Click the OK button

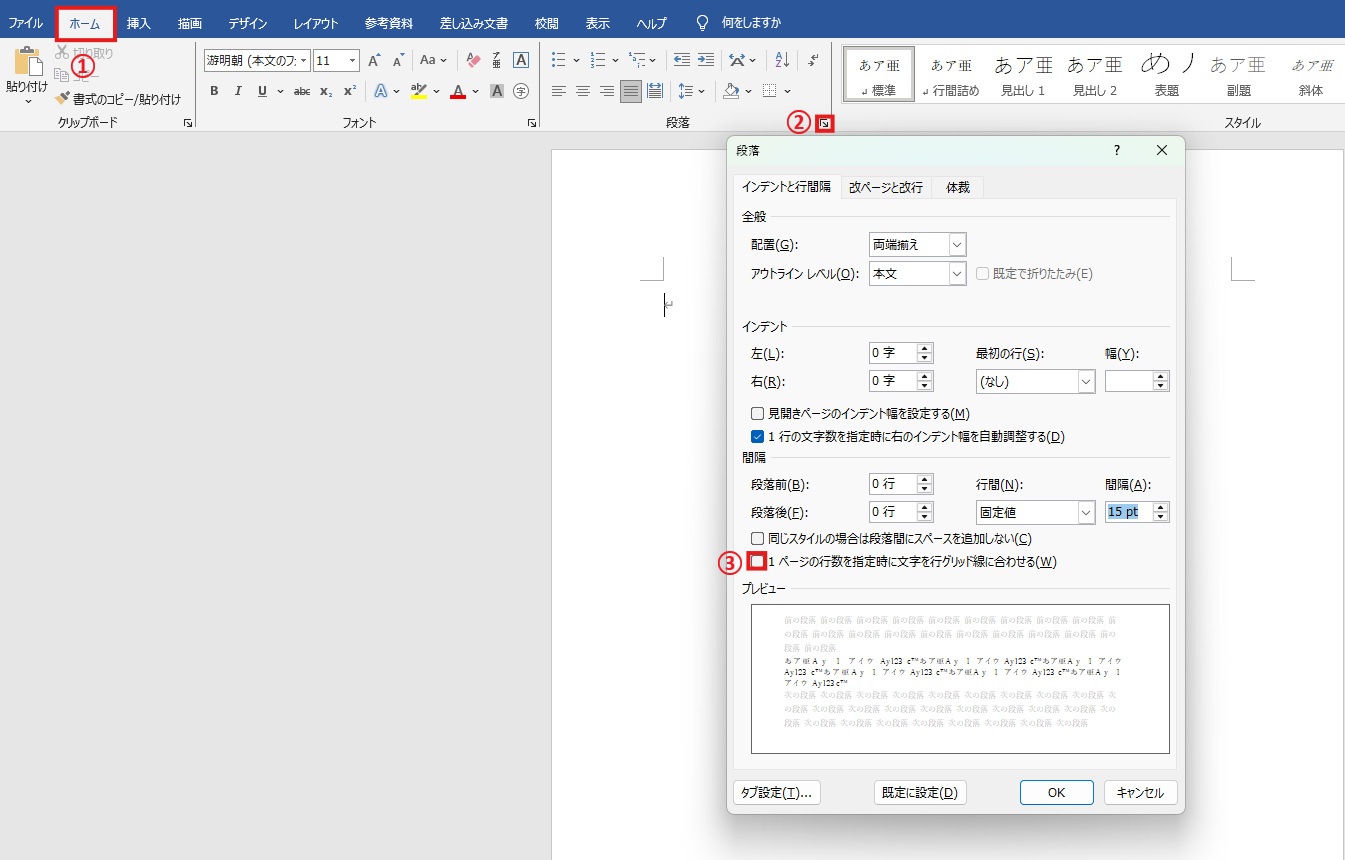(1056, 792)
